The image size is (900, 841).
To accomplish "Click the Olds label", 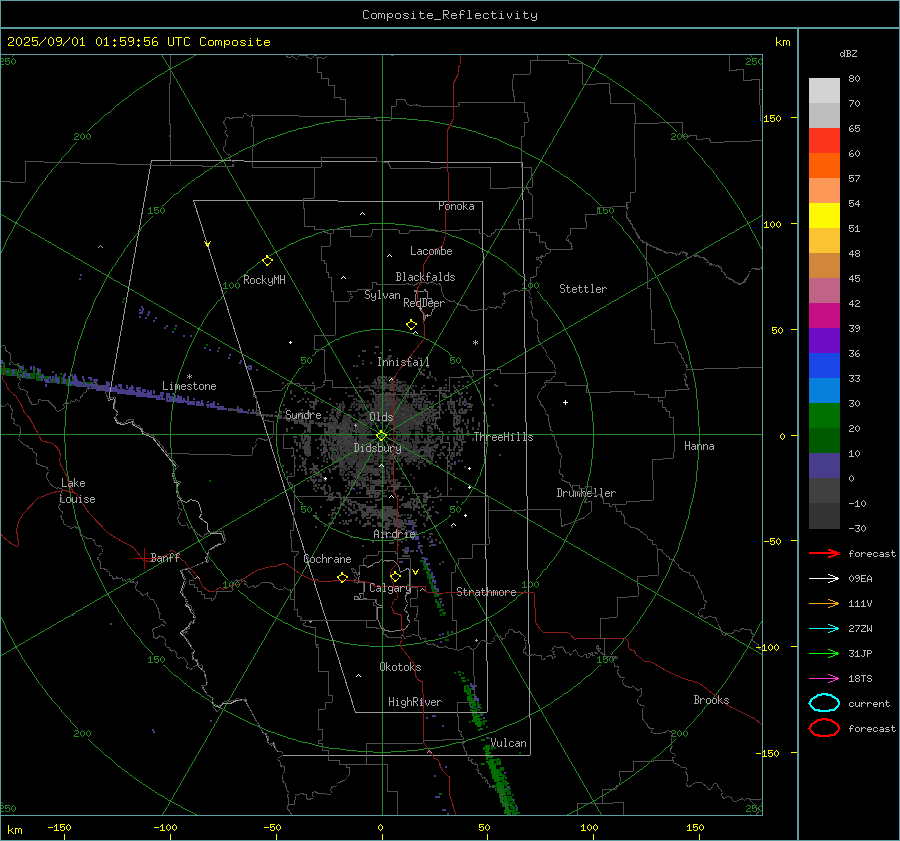I will (381, 417).
